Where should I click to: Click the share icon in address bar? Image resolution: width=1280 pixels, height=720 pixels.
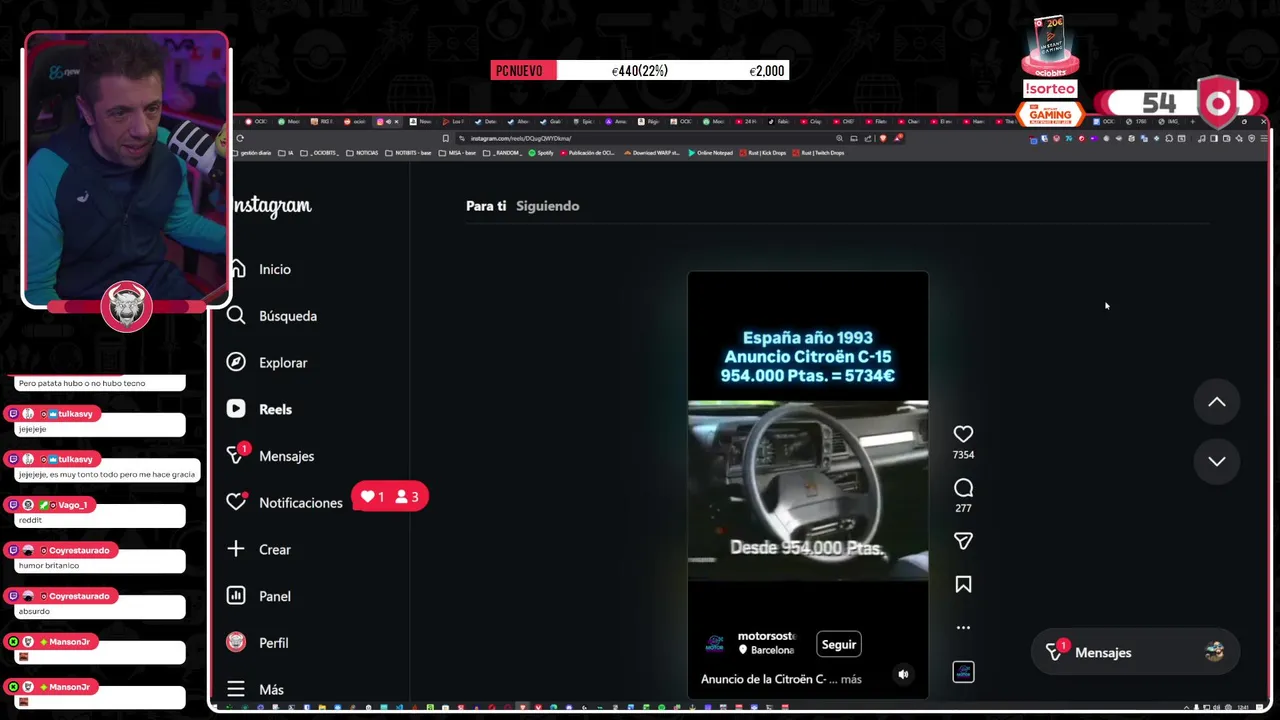click(868, 138)
